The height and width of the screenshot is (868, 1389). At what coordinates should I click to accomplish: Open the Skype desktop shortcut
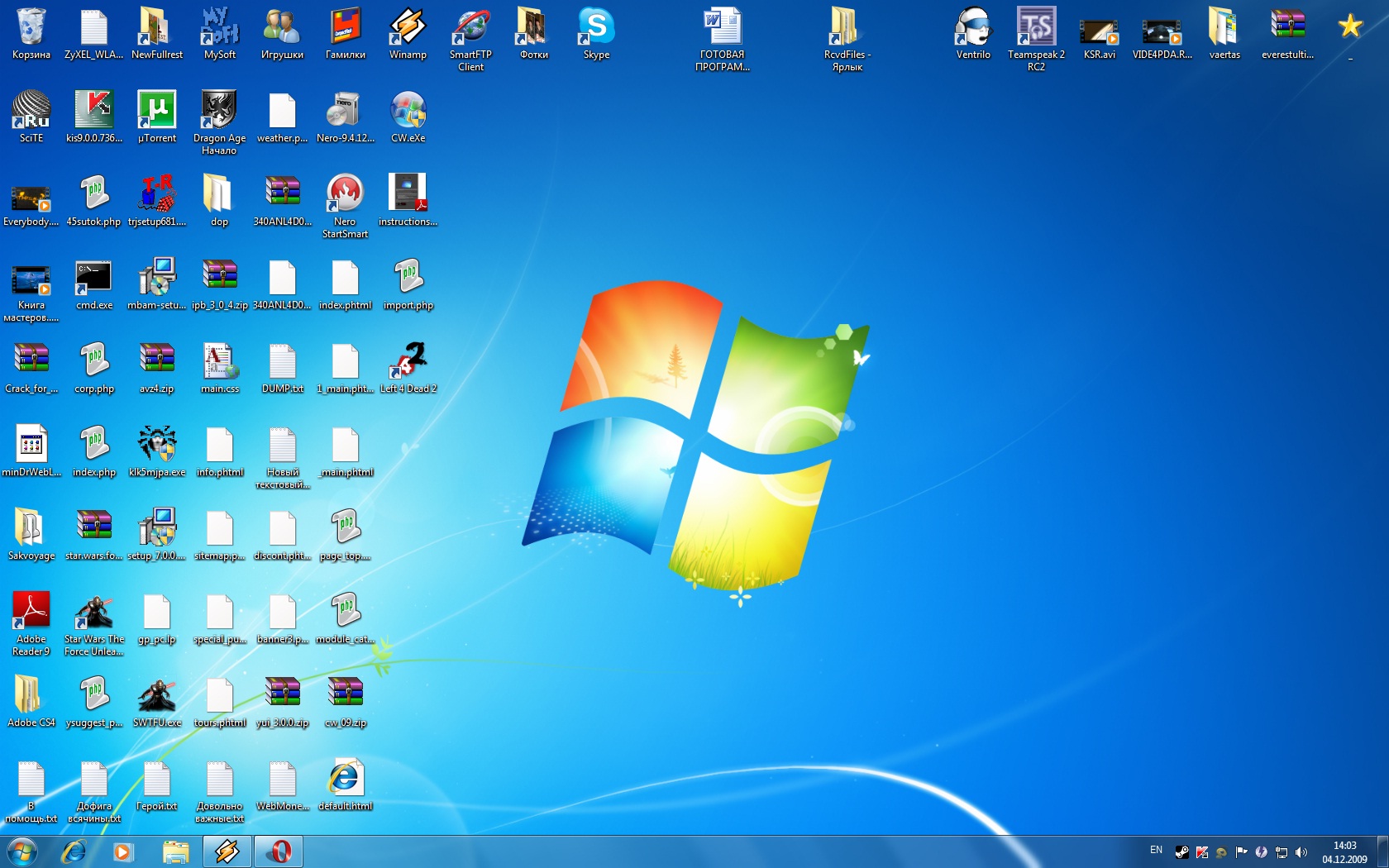pyautogui.click(x=596, y=34)
